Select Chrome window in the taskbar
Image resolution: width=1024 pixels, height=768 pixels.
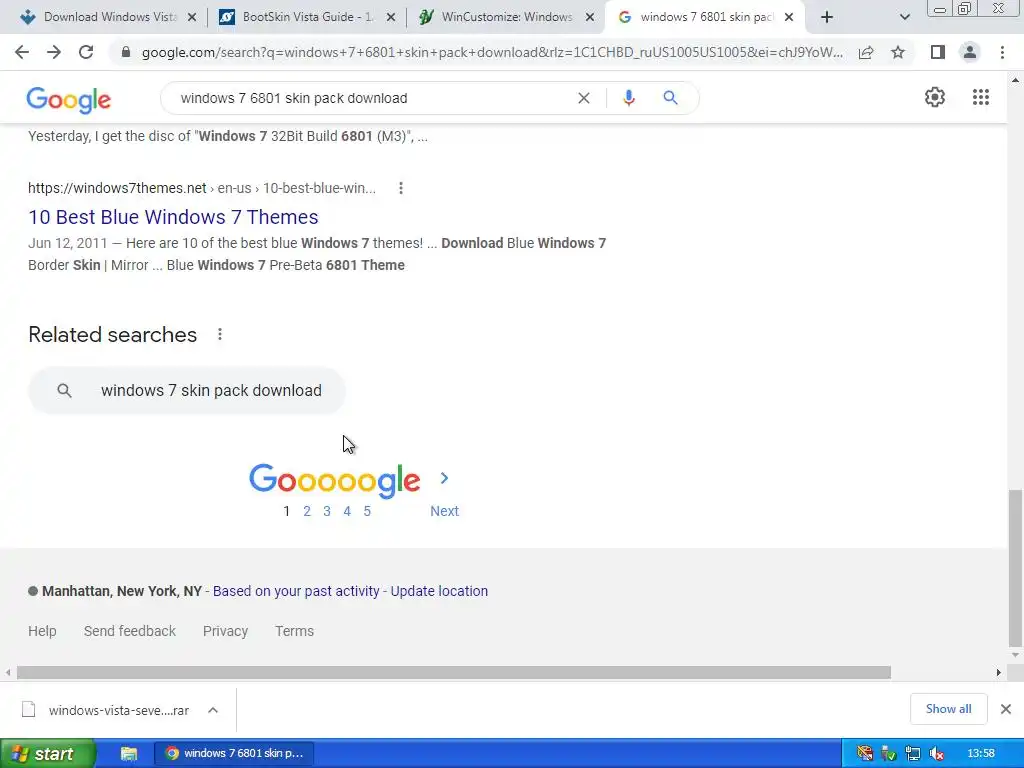tap(234, 754)
